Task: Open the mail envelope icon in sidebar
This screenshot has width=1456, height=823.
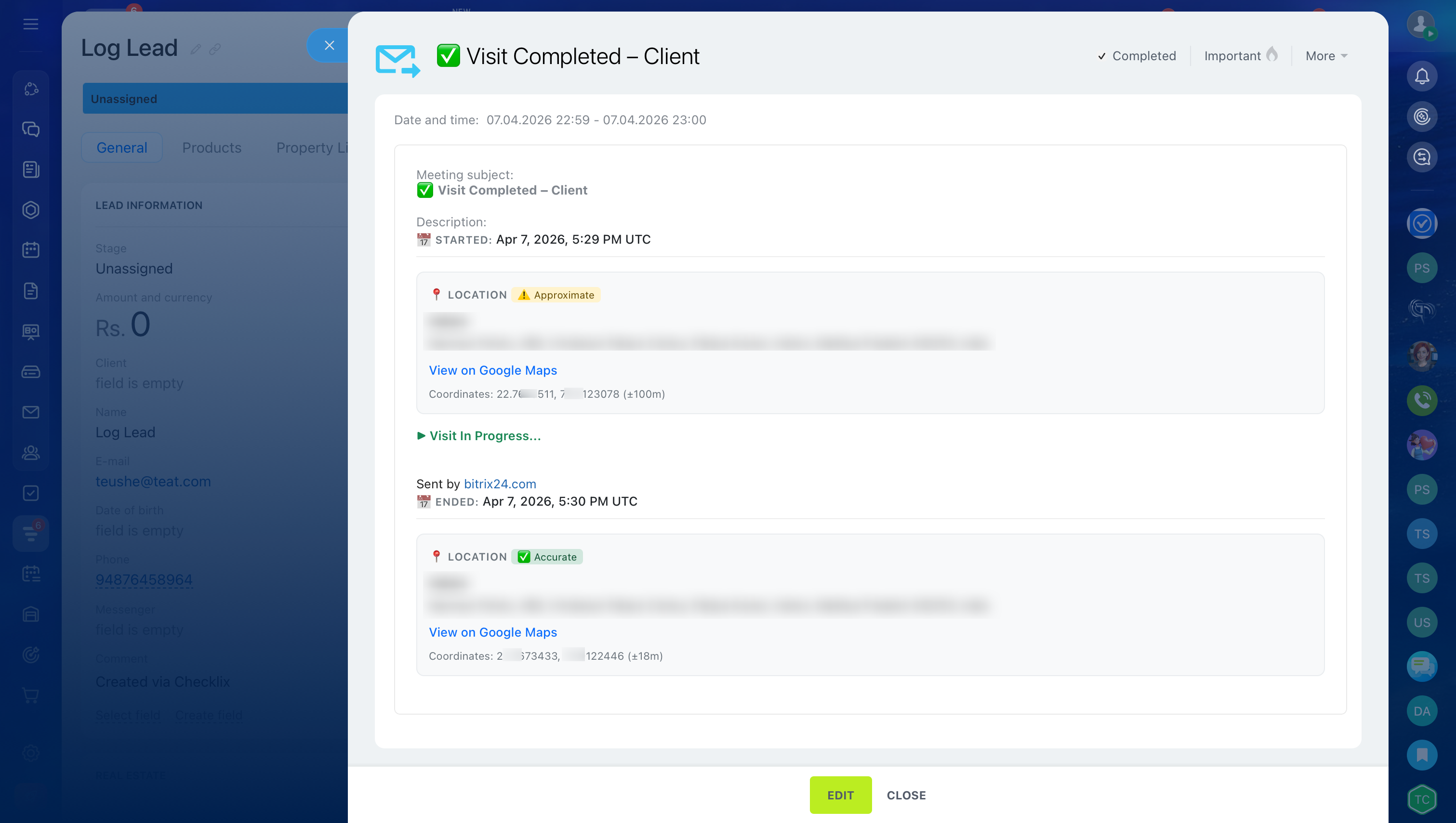Action: [30, 412]
